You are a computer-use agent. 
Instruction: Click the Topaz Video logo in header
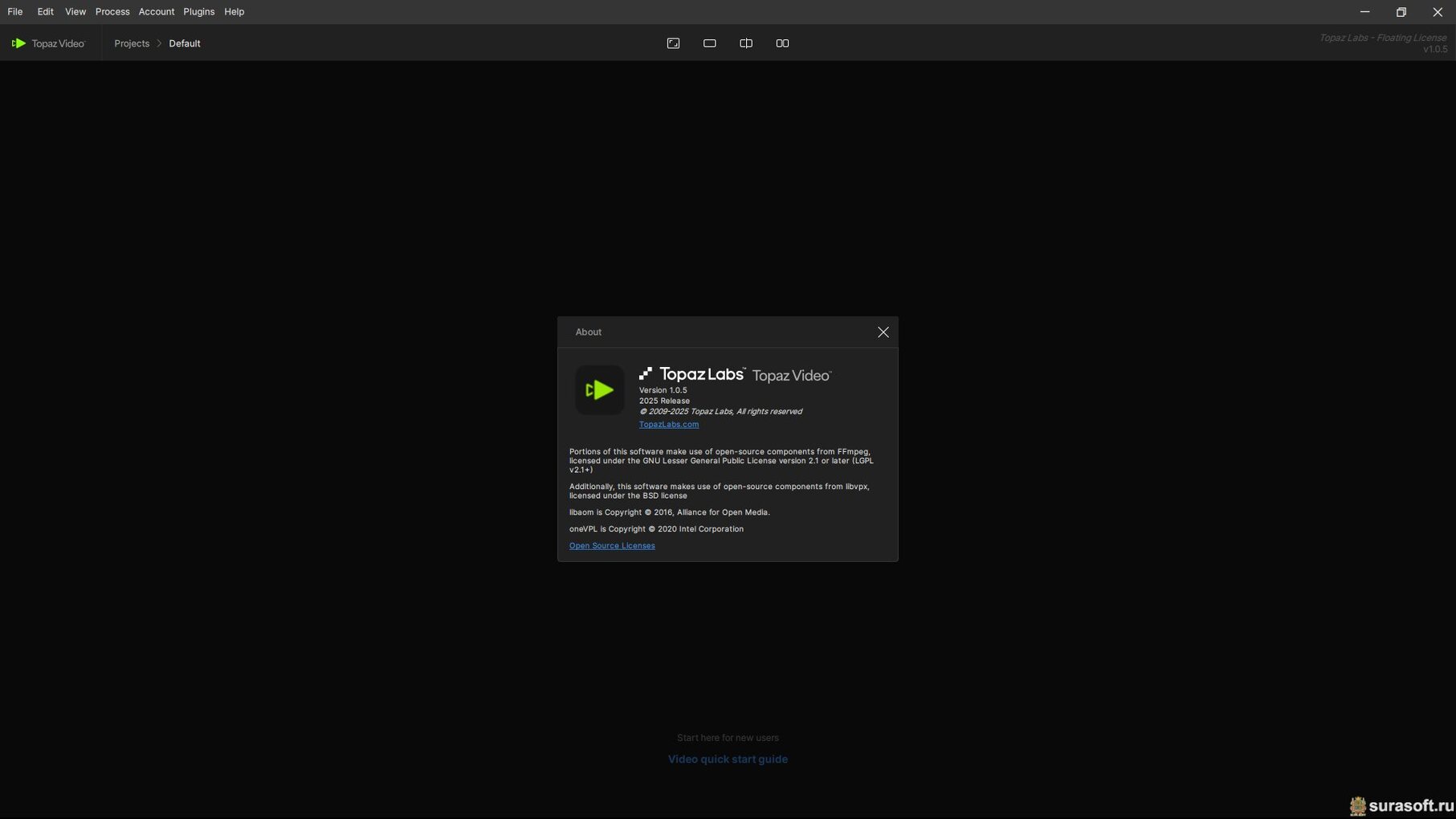coord(48,43)
